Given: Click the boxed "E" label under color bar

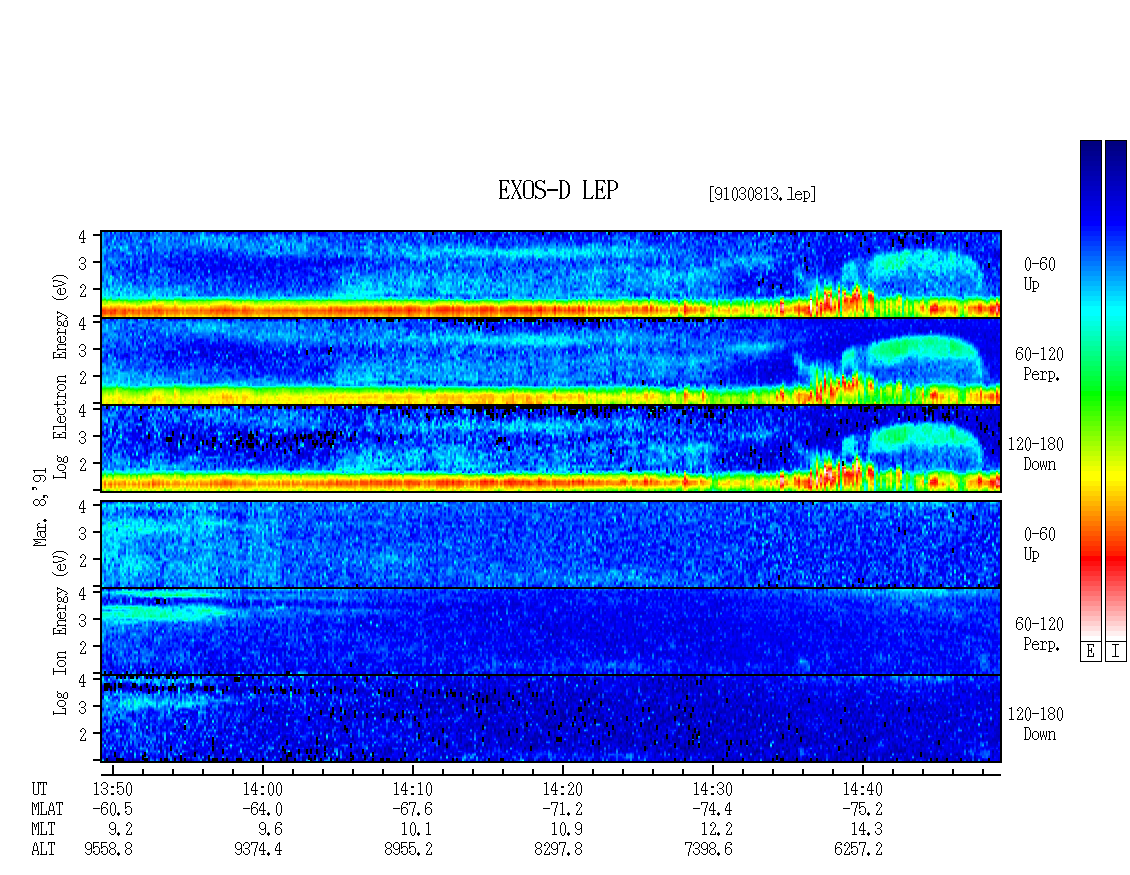Looking at the screenshot, I should click(1090, 652).
